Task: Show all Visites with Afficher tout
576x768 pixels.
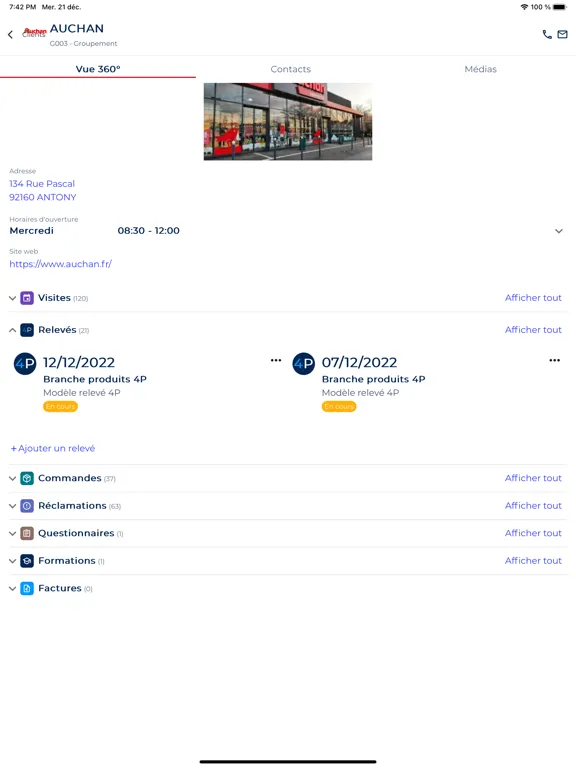Action: [533, 298]
